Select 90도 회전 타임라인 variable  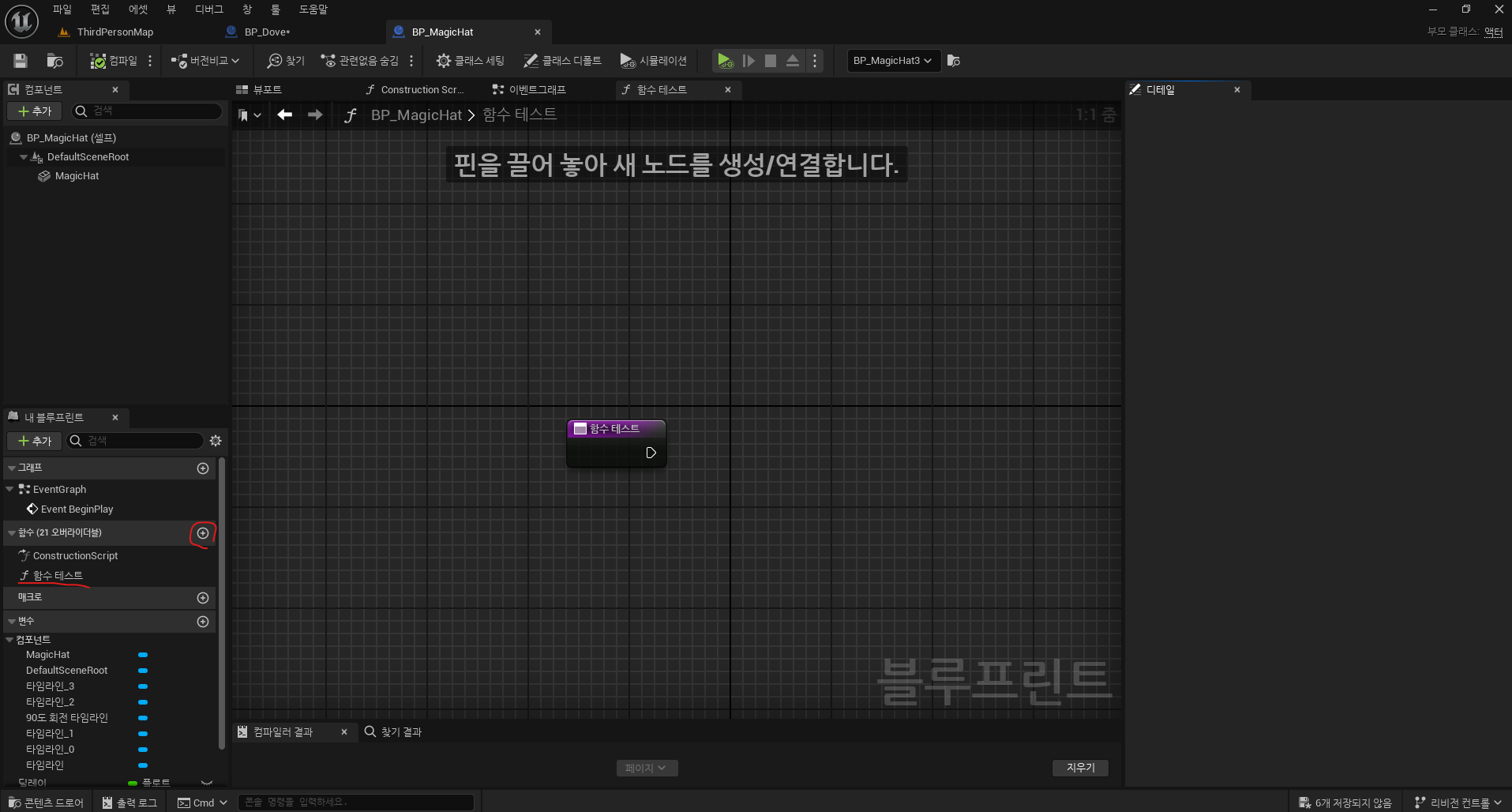66,718
